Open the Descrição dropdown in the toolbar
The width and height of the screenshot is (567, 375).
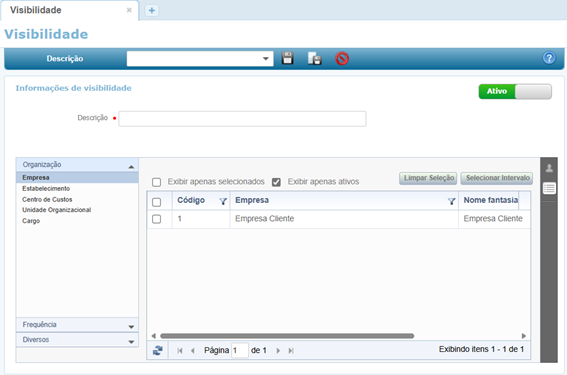pos(265,59)
